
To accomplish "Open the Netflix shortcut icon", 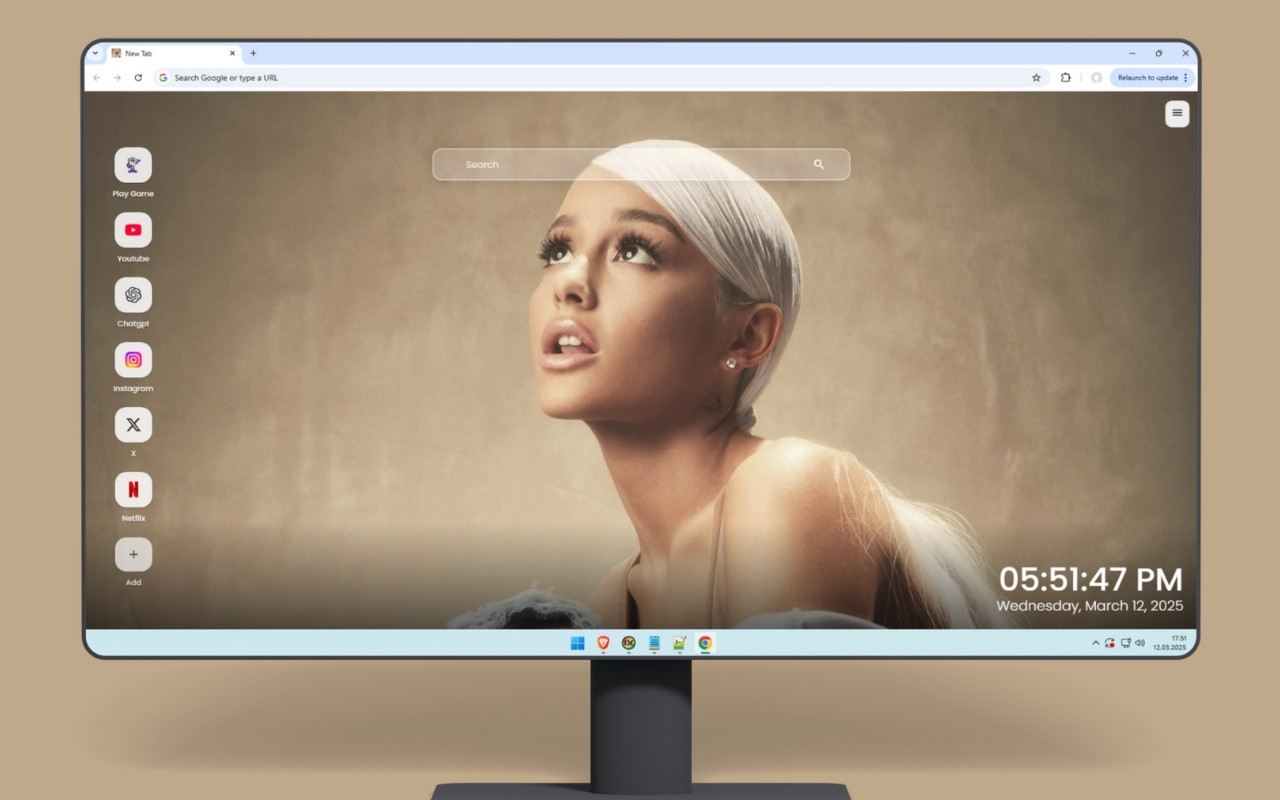I will [133, 489].
